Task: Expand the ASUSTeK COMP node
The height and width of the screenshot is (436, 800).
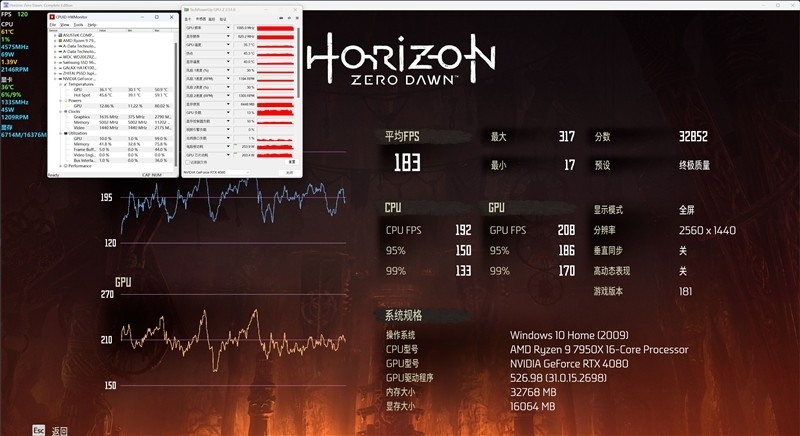Action: tap(55, 35)
